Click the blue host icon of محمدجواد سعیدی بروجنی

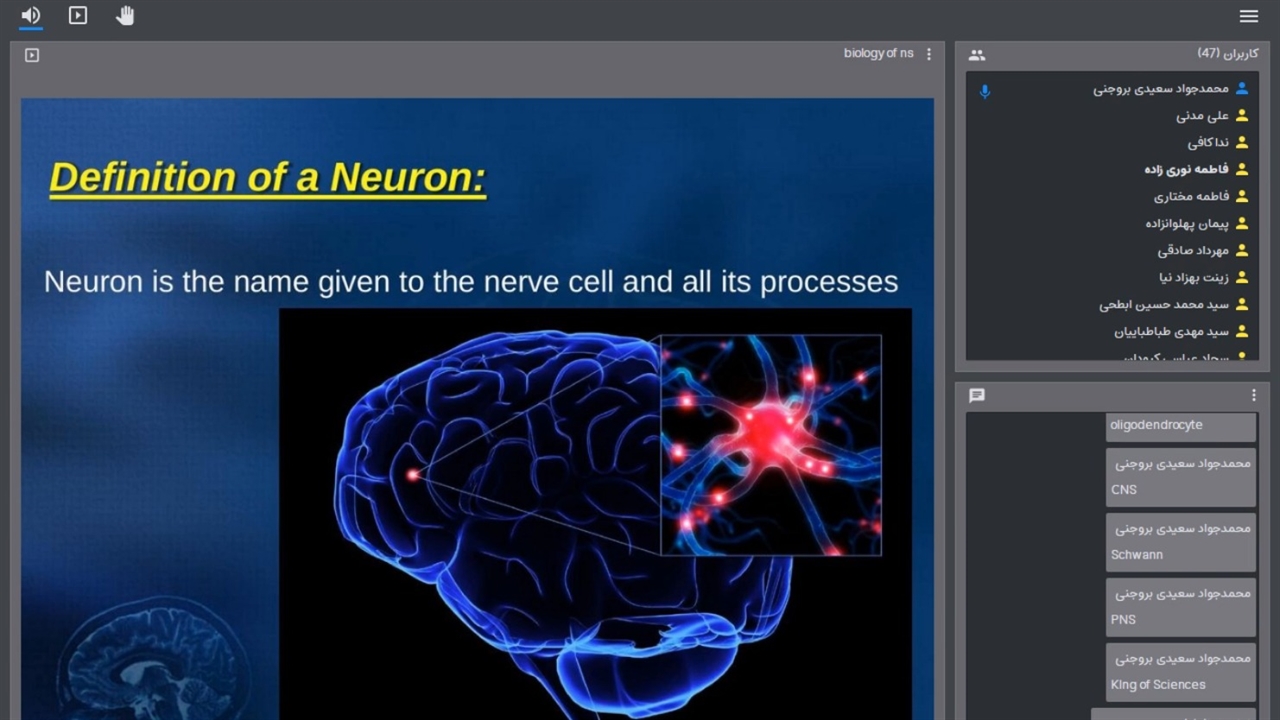tap(1242, 89)
